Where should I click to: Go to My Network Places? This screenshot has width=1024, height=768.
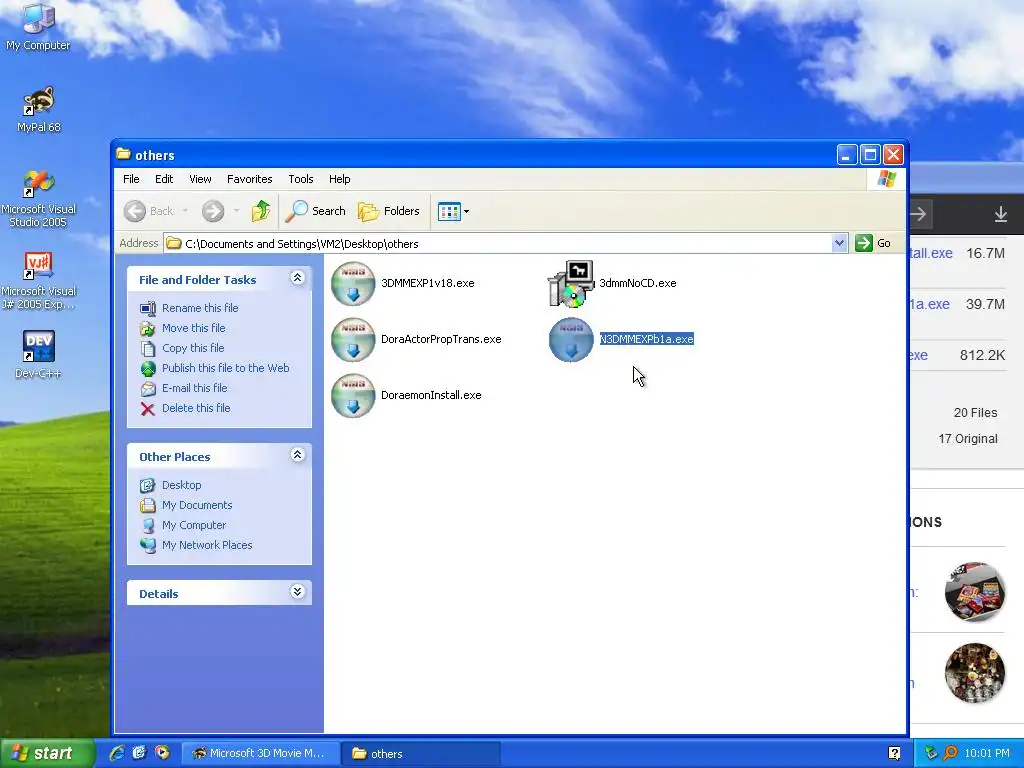(x=207, y=545)
